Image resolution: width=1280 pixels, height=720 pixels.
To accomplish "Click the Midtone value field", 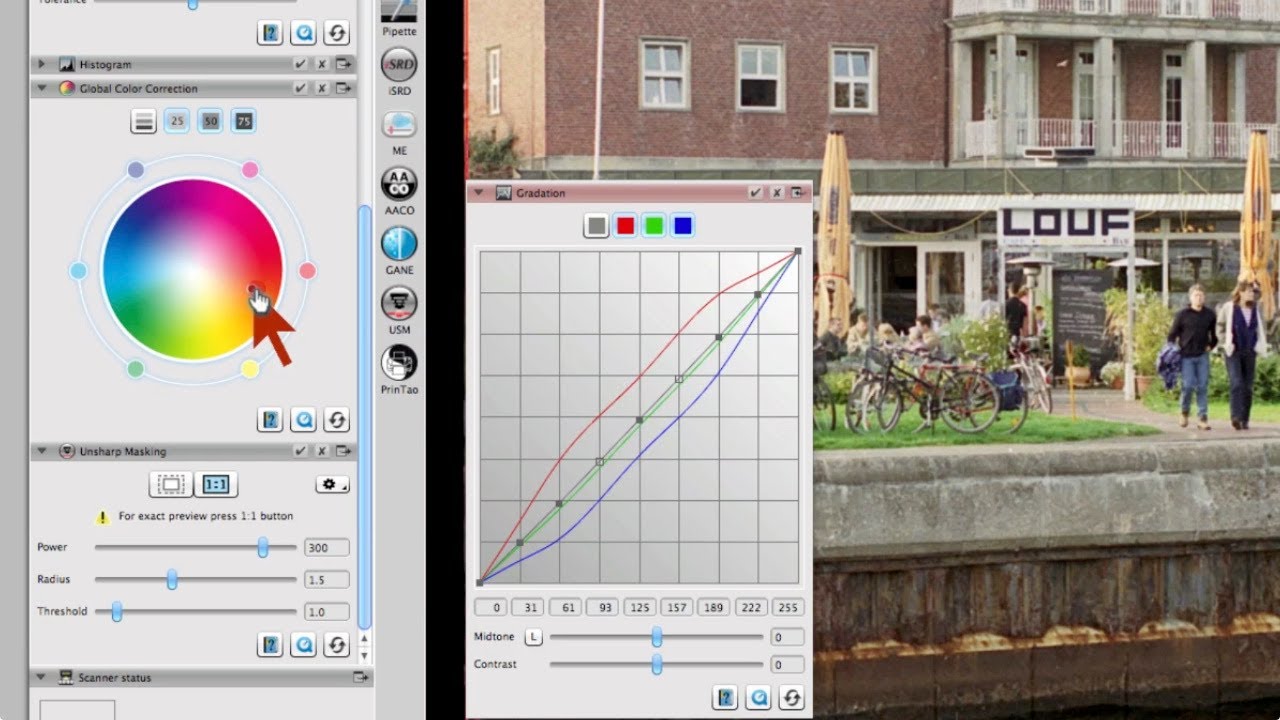I will [787, 636].
